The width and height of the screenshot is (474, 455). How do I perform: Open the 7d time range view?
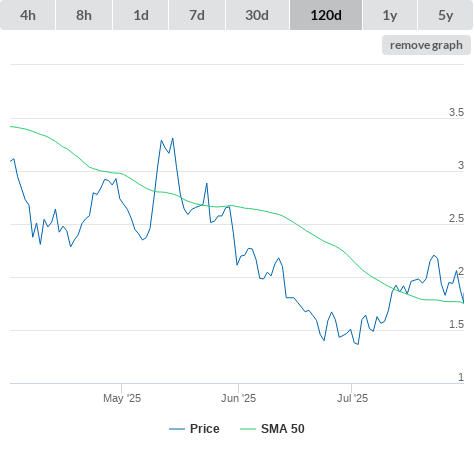pyautogui.click(x=197, y=15)
